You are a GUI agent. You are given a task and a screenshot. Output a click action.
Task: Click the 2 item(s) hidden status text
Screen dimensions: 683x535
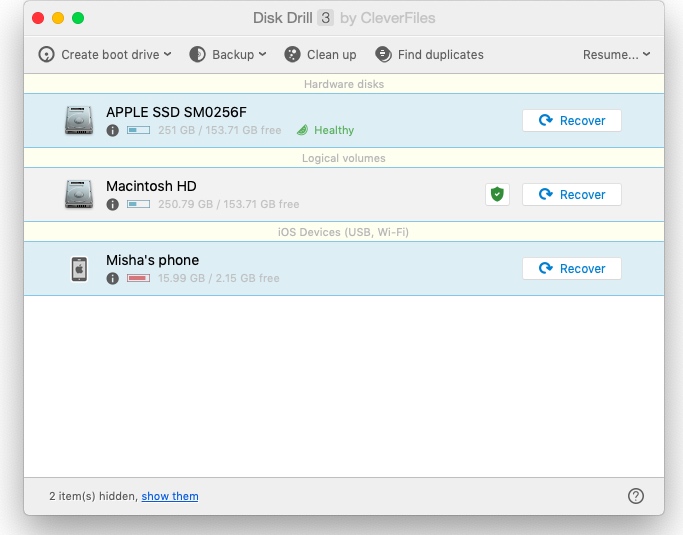93,496
